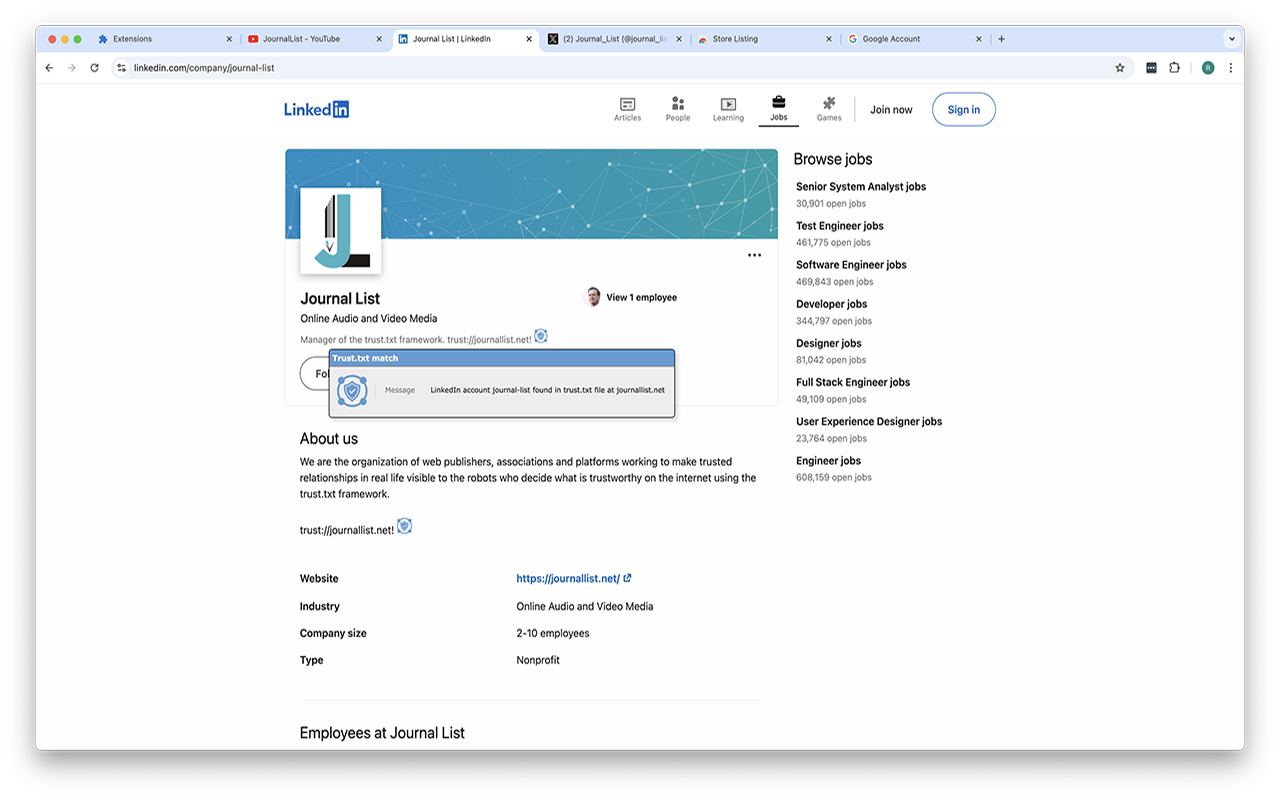Open Full Stack Engineer jobs
Viewport: 1280px width, 800px height.
coord(853,382)
